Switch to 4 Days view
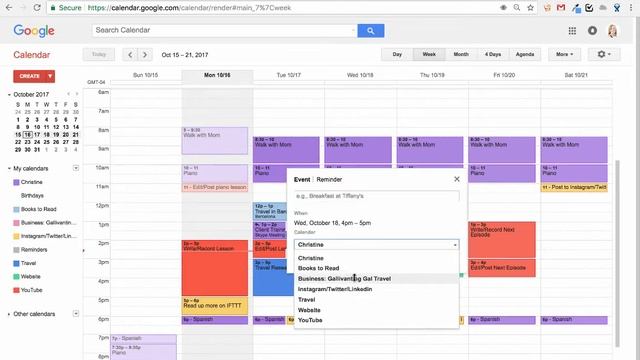The image size is (640, 360). tap(493, 54)
